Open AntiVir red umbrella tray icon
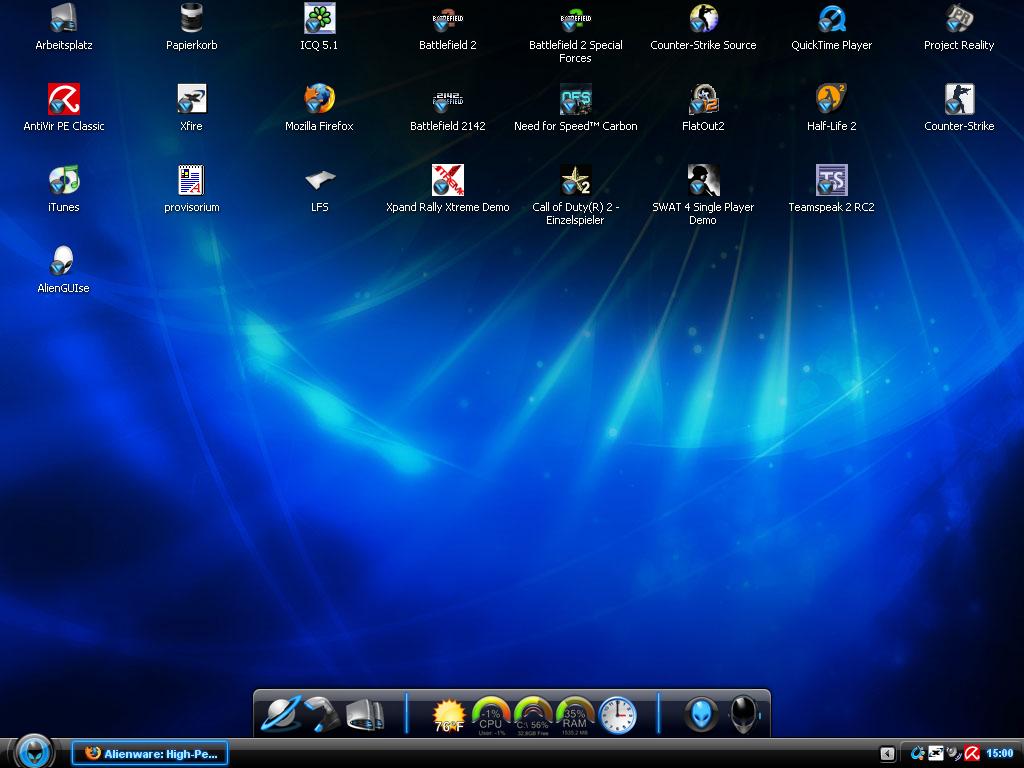1024x768 pixels. (972, 754)
